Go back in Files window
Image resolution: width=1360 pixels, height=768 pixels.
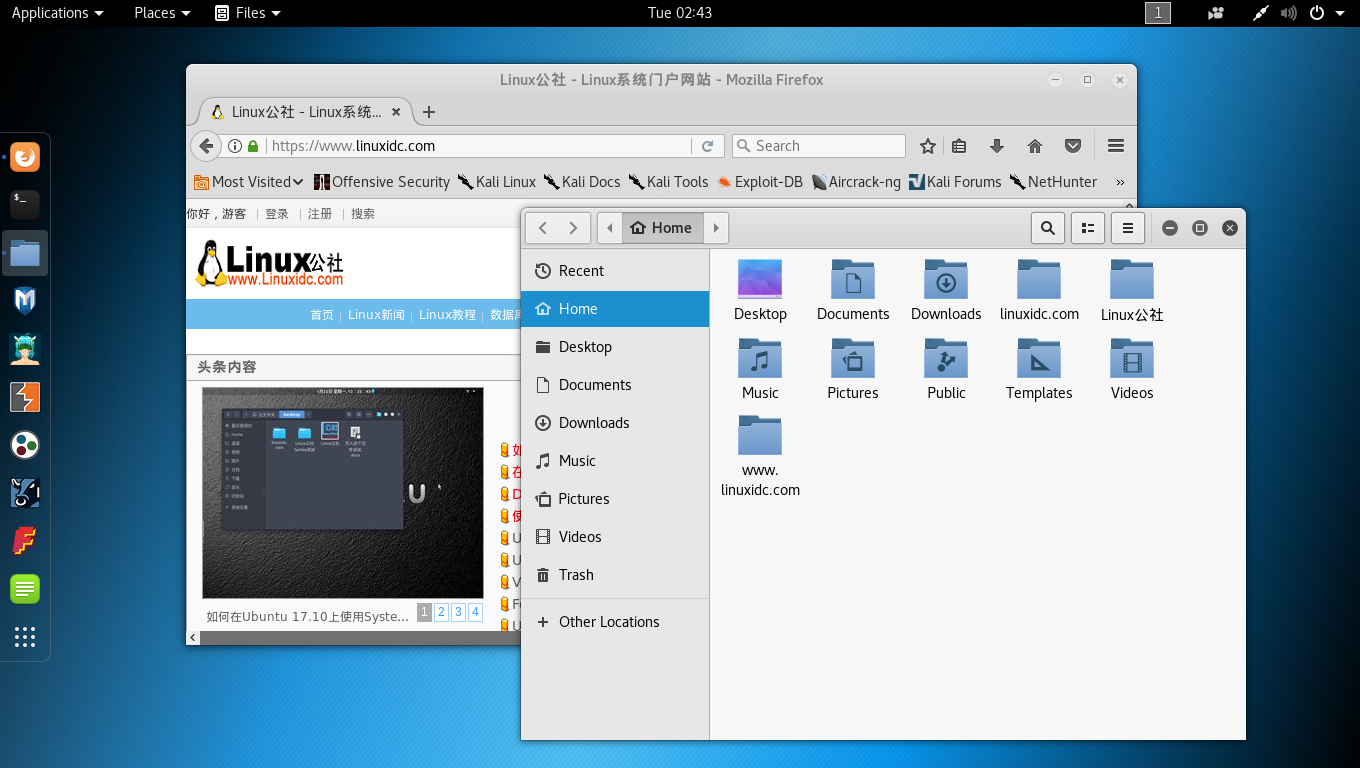tap(542, 228)
